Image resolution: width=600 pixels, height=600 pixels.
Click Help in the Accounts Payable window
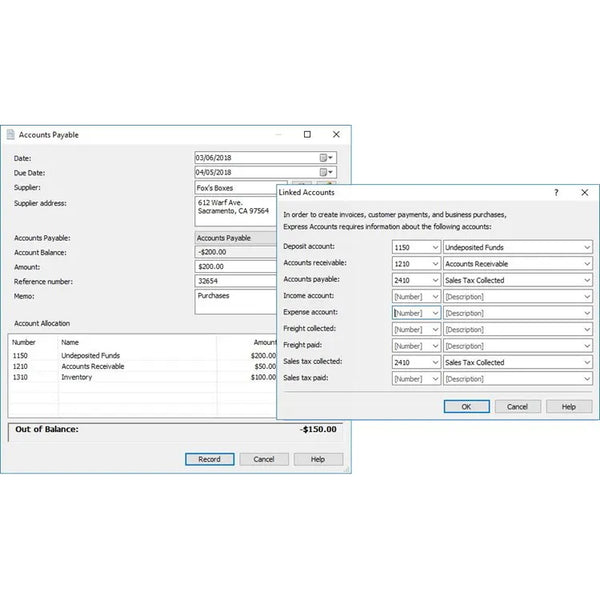tap(318, 459)
